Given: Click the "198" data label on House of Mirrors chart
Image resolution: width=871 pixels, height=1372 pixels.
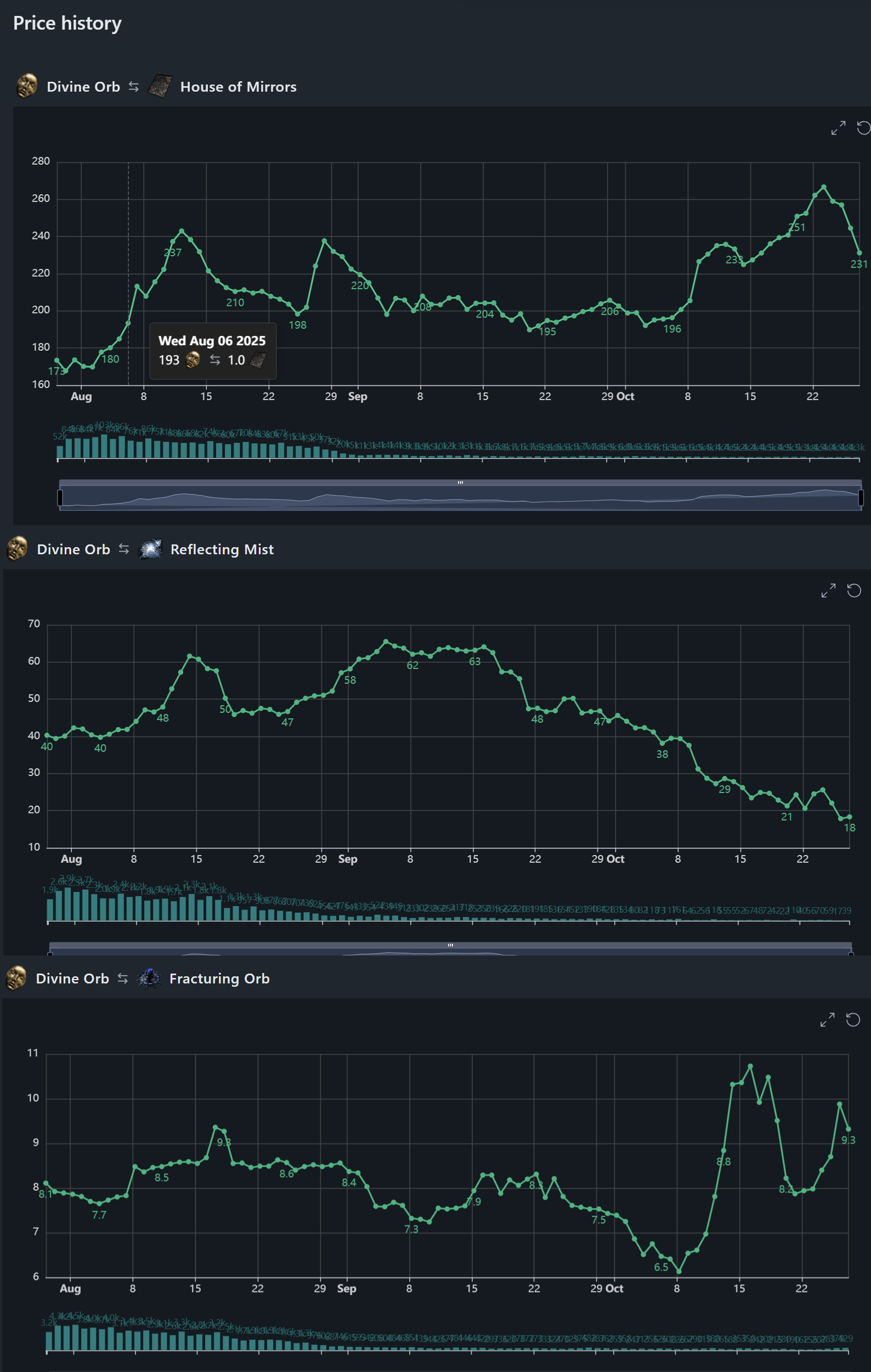Looking at the screenshot, I should (298, 325).
